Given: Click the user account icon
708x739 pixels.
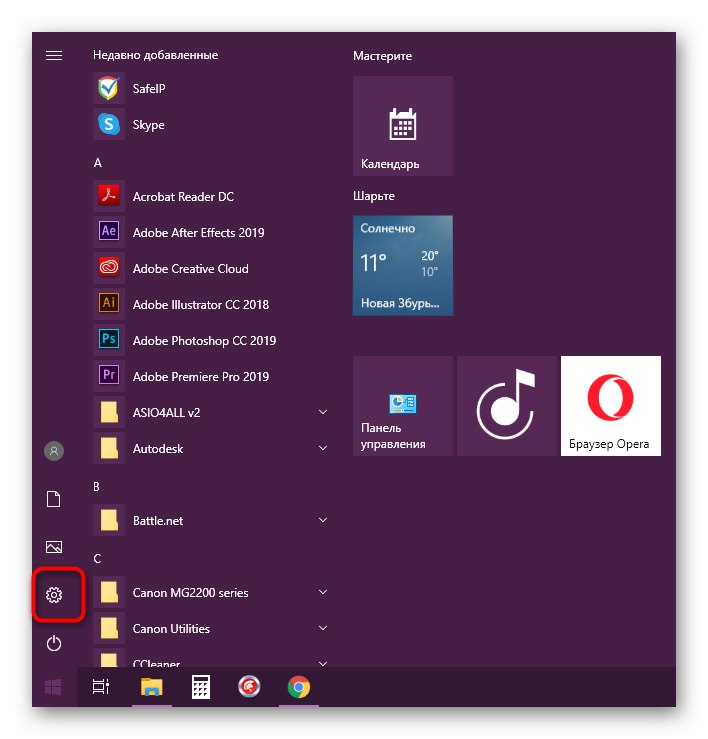Looking at the screenshot, I should point(54,451).
